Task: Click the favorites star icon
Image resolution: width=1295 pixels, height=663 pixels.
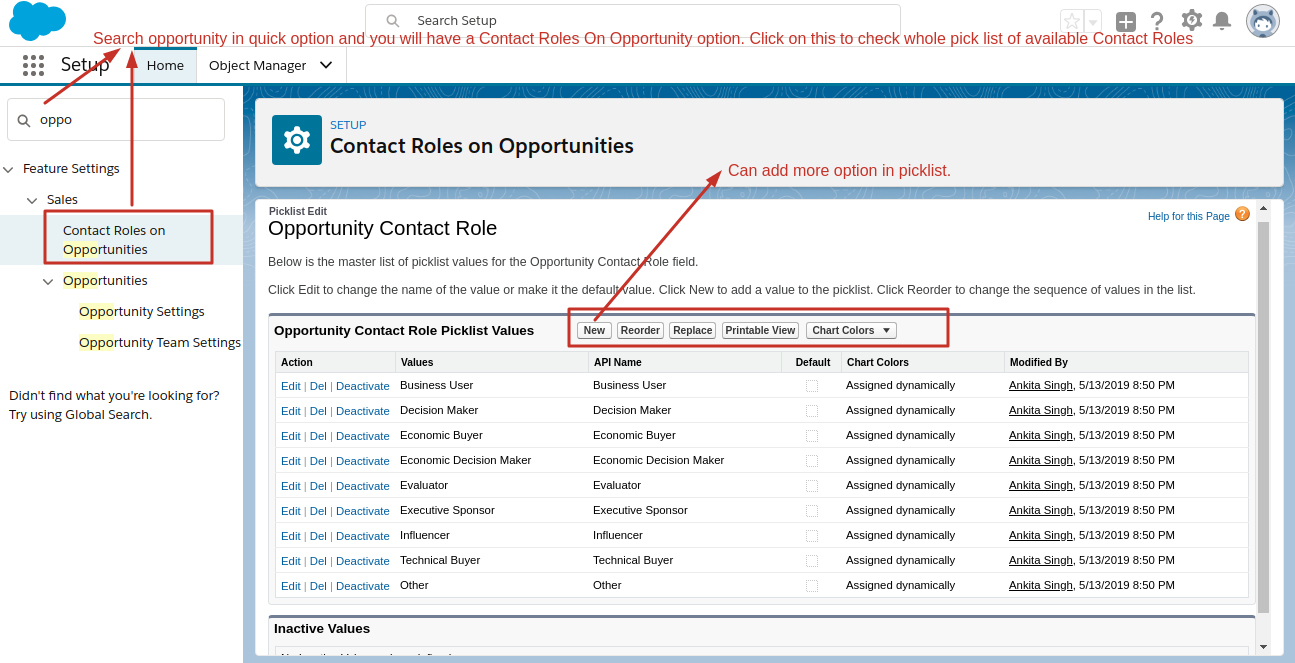Action: click(x=1069, y=20)
